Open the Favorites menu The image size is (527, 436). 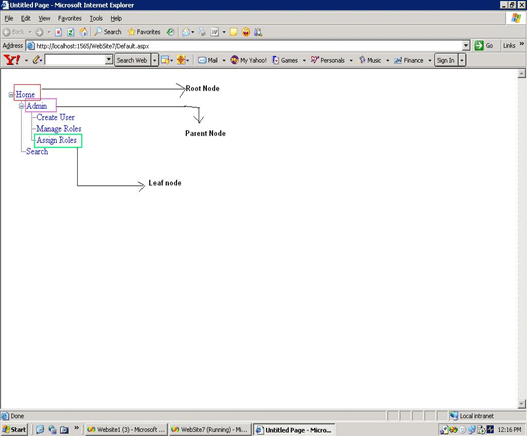point(70,18)
